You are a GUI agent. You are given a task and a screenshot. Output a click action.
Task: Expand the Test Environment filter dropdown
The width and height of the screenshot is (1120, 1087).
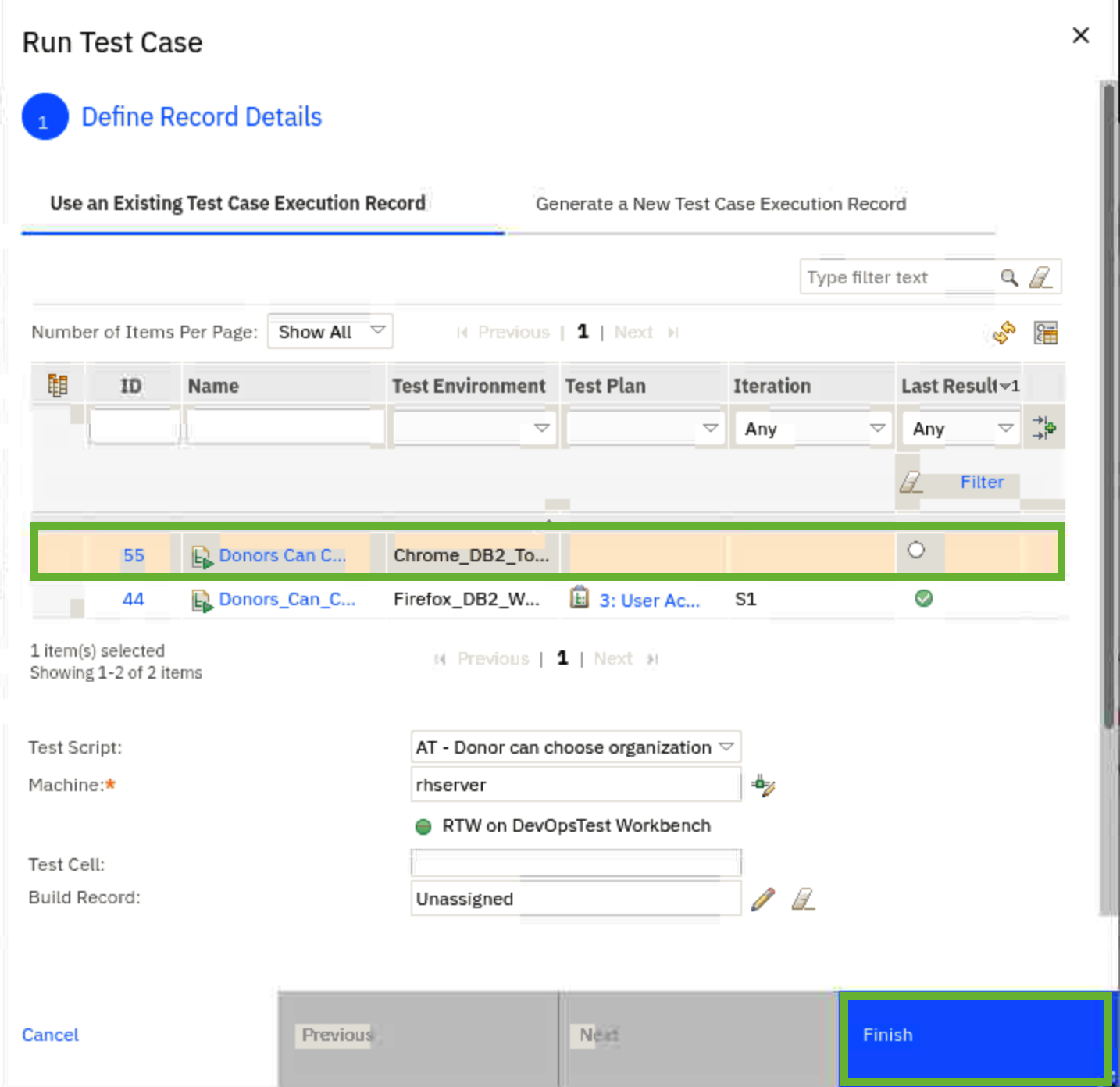541,428
